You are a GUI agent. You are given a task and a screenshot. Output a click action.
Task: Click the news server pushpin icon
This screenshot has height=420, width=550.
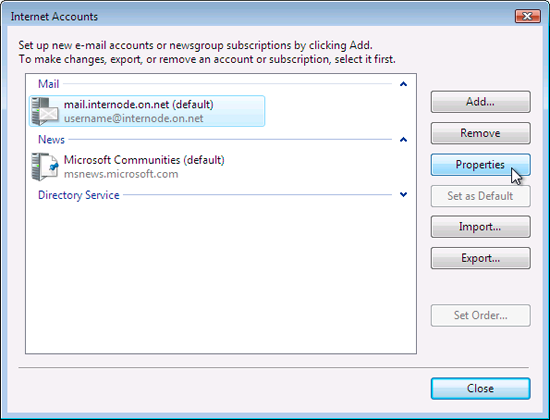click(45, 167)
